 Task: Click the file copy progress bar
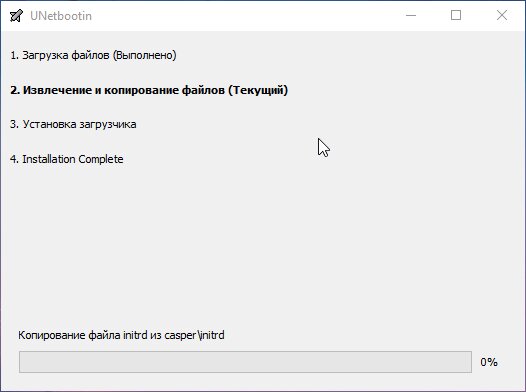245,362
